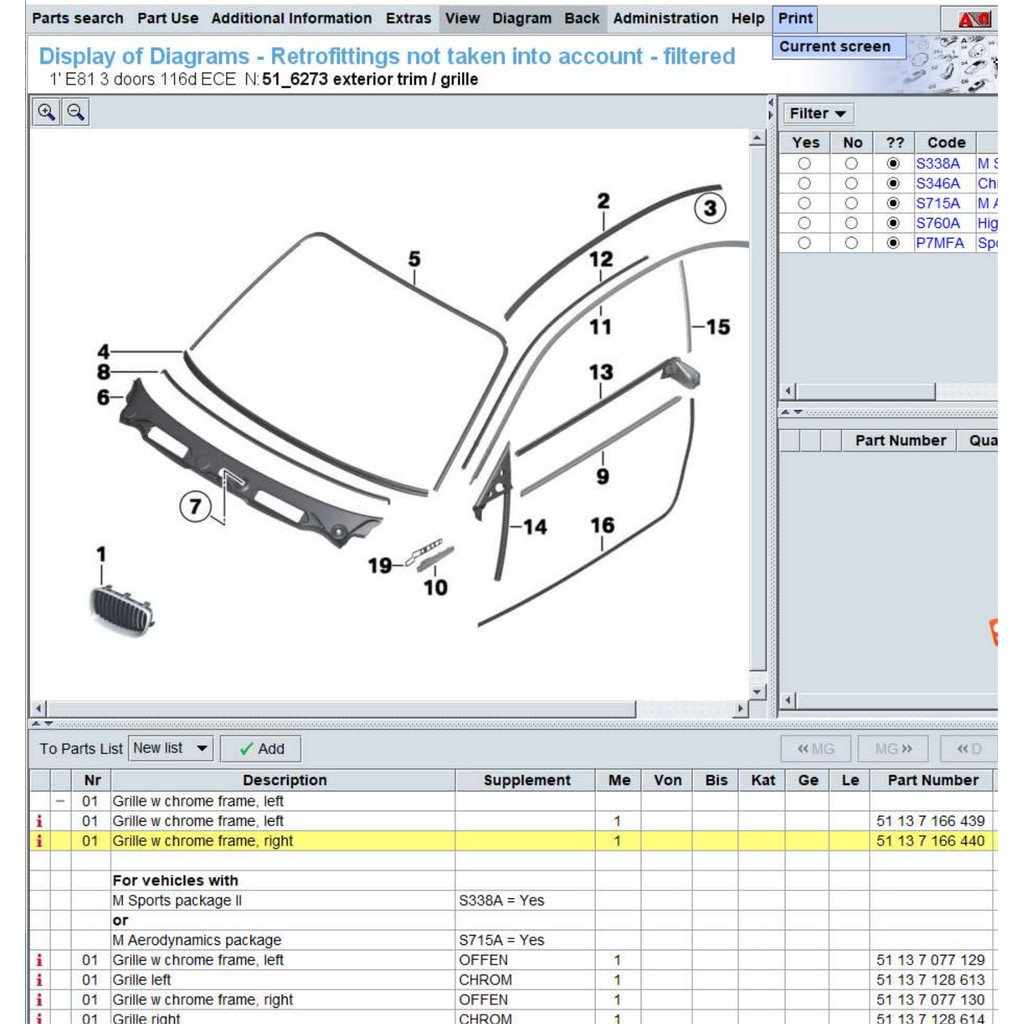The width and height of the screenshot is (1024, 1024).
Task: Click splitter arrows between diagram and filter panel
Action: (771, 109)
